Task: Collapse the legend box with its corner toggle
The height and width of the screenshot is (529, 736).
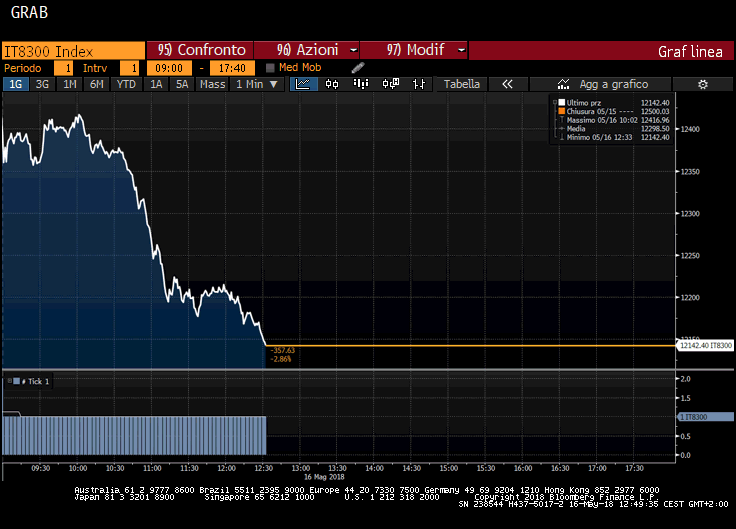Action: point(554,101)
